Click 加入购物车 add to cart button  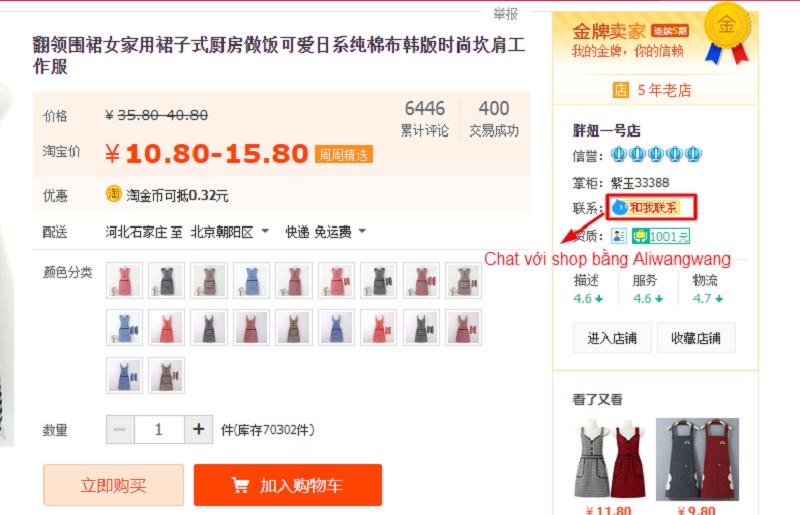point(288,485)
